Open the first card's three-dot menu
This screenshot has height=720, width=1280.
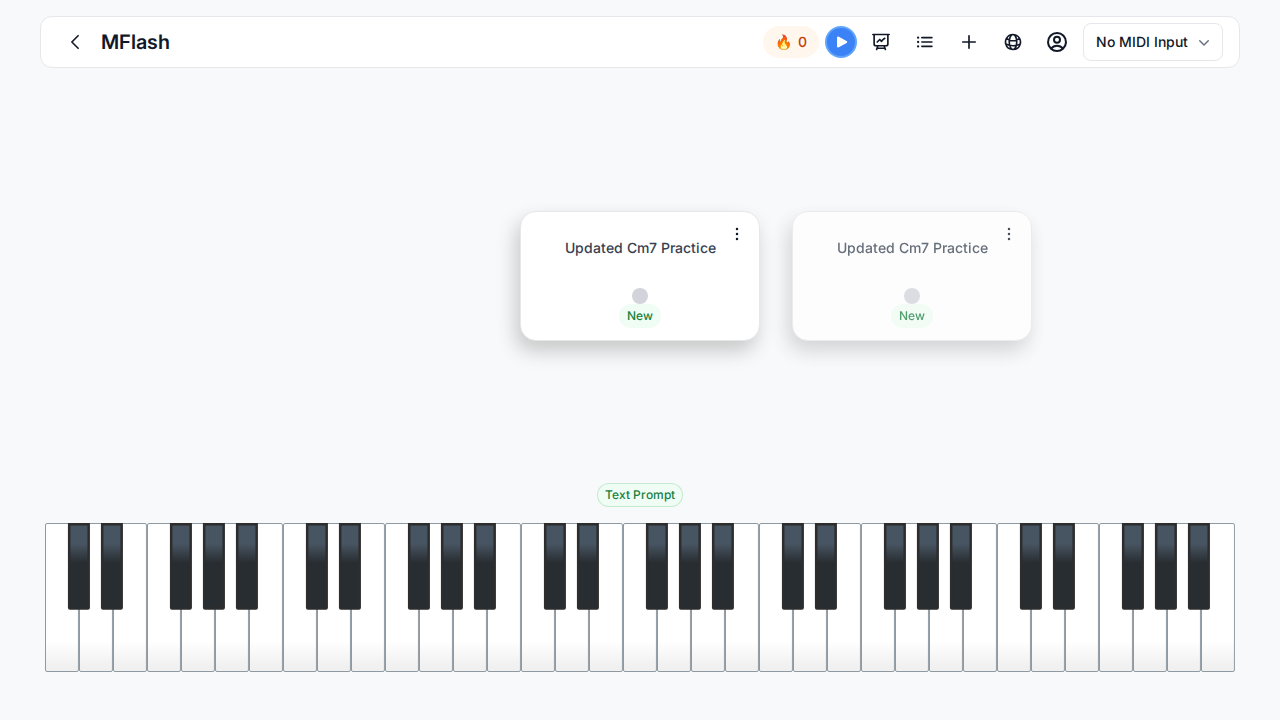(x=737, y=234)
